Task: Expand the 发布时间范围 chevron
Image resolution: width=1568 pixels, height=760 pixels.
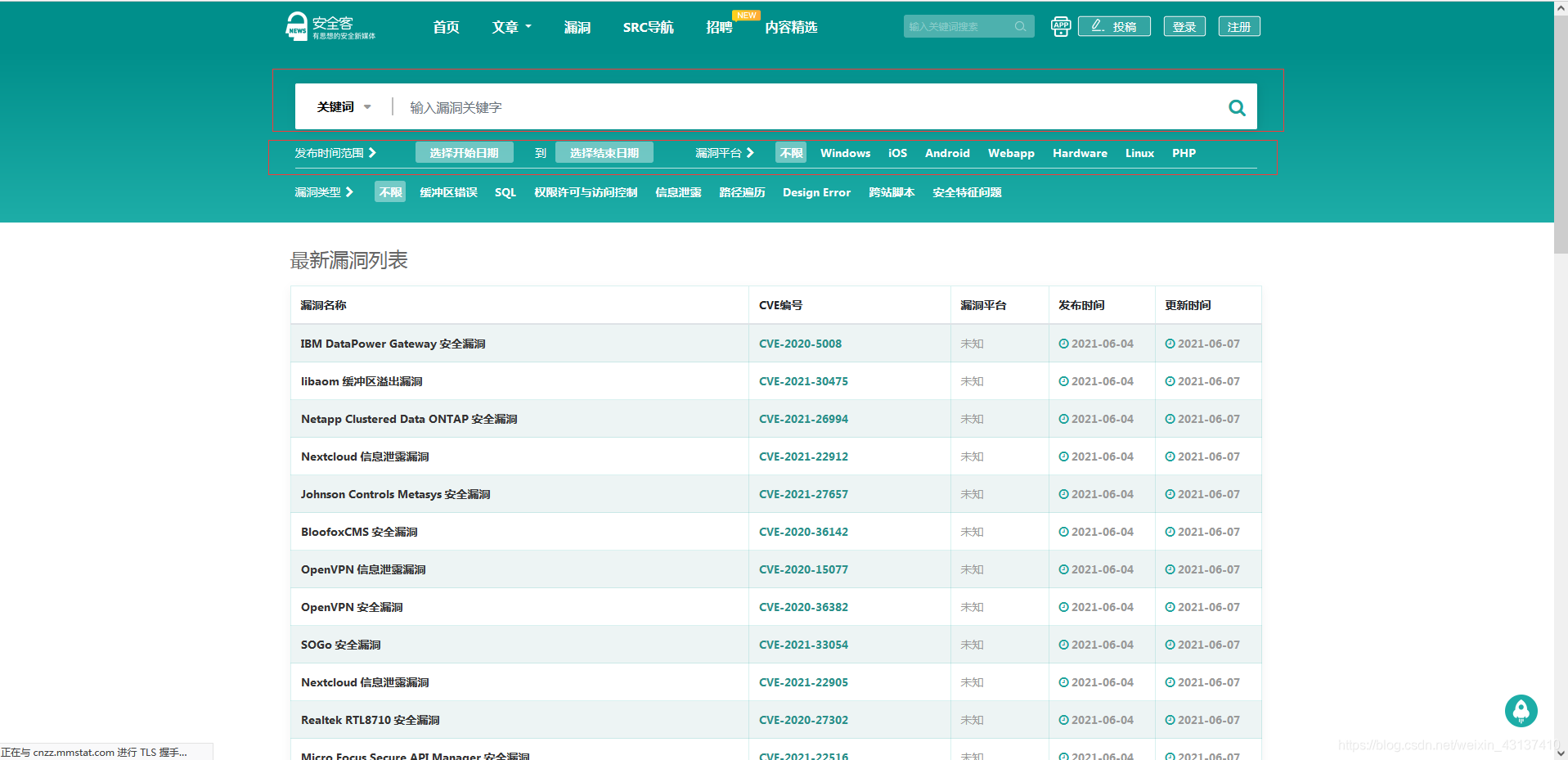Action: tap(372, 153)
